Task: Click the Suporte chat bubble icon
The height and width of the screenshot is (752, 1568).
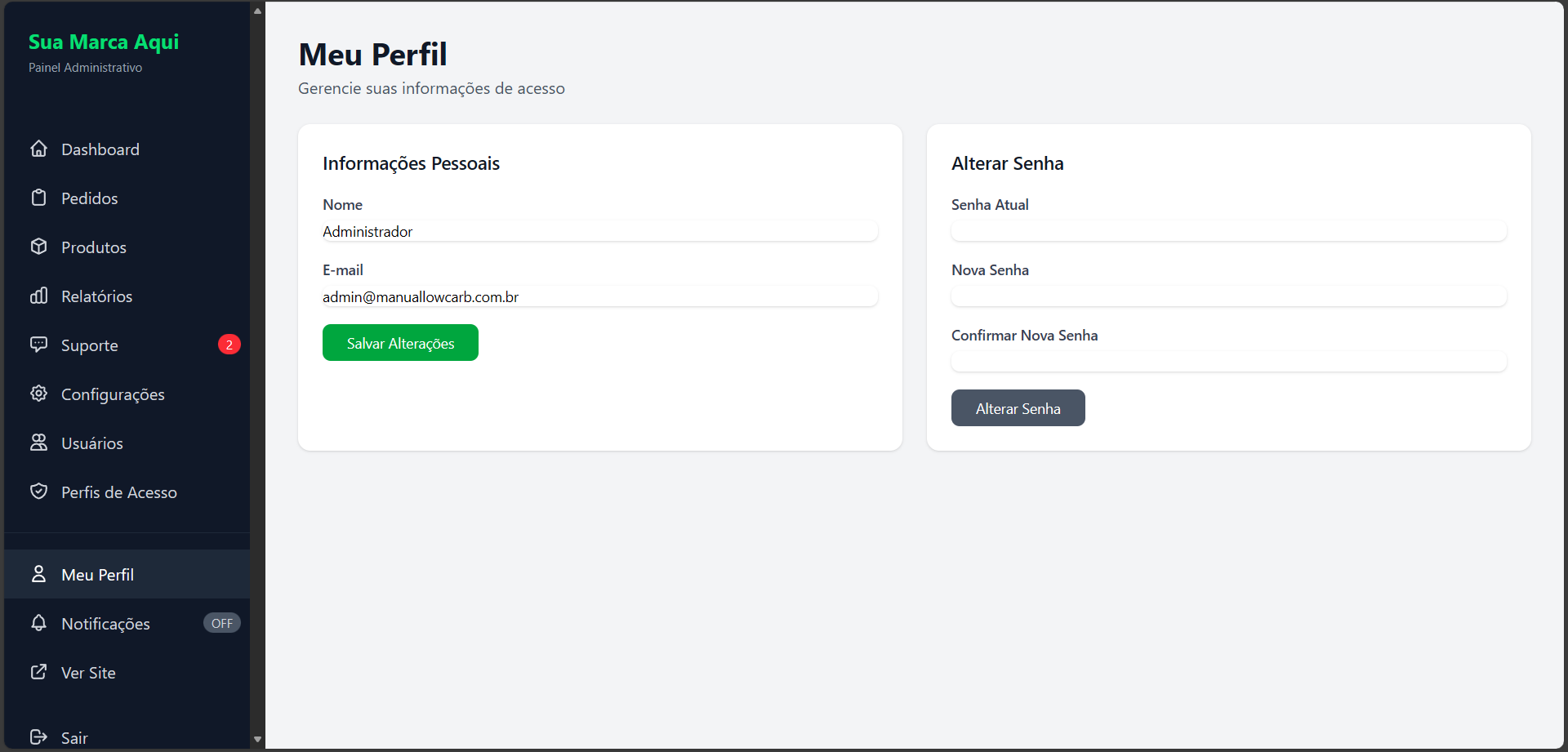Action: point(38,345)
